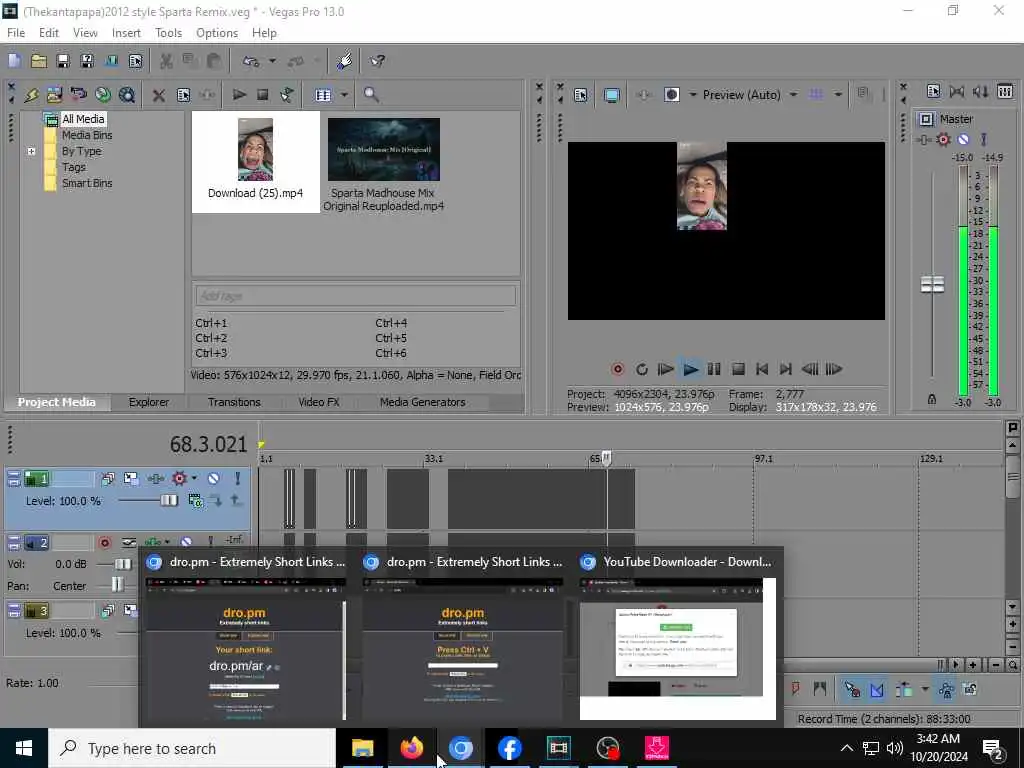Viewport: 1024px width, 768px height.
Task: Go to End of project
Action: (x=786, y=370)
